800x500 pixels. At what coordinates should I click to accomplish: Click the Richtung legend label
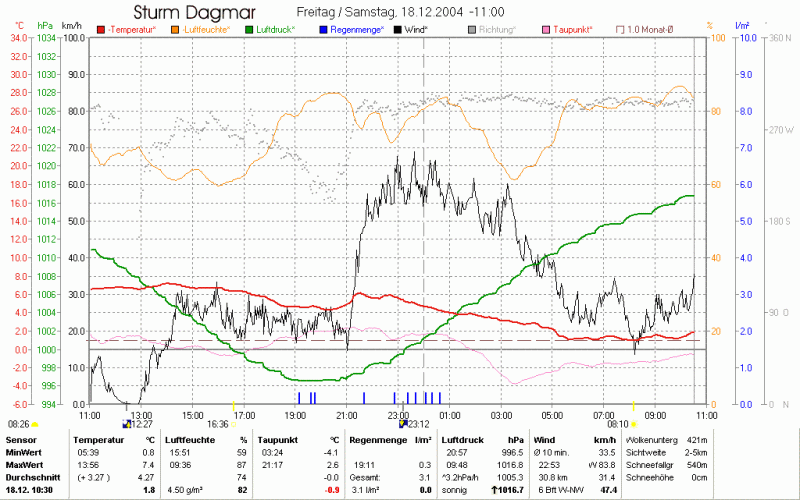[x=497, y=30]
